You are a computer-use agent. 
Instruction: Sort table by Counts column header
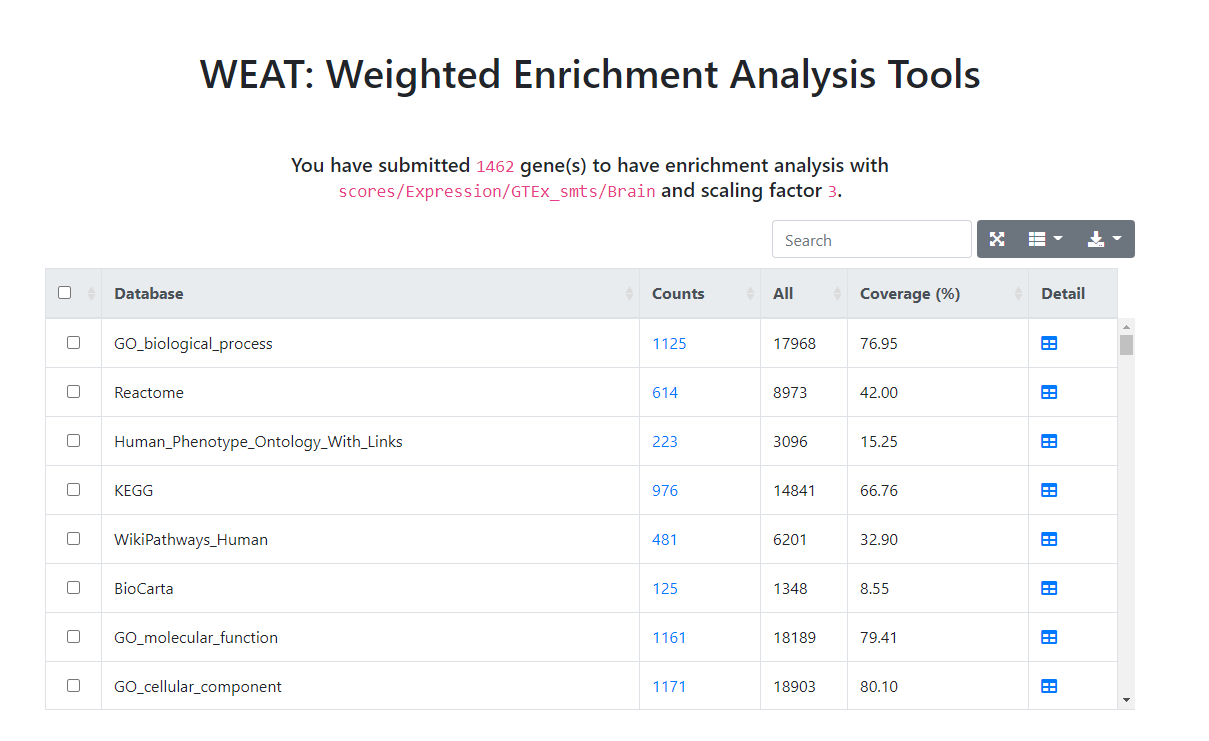point(699,293)
